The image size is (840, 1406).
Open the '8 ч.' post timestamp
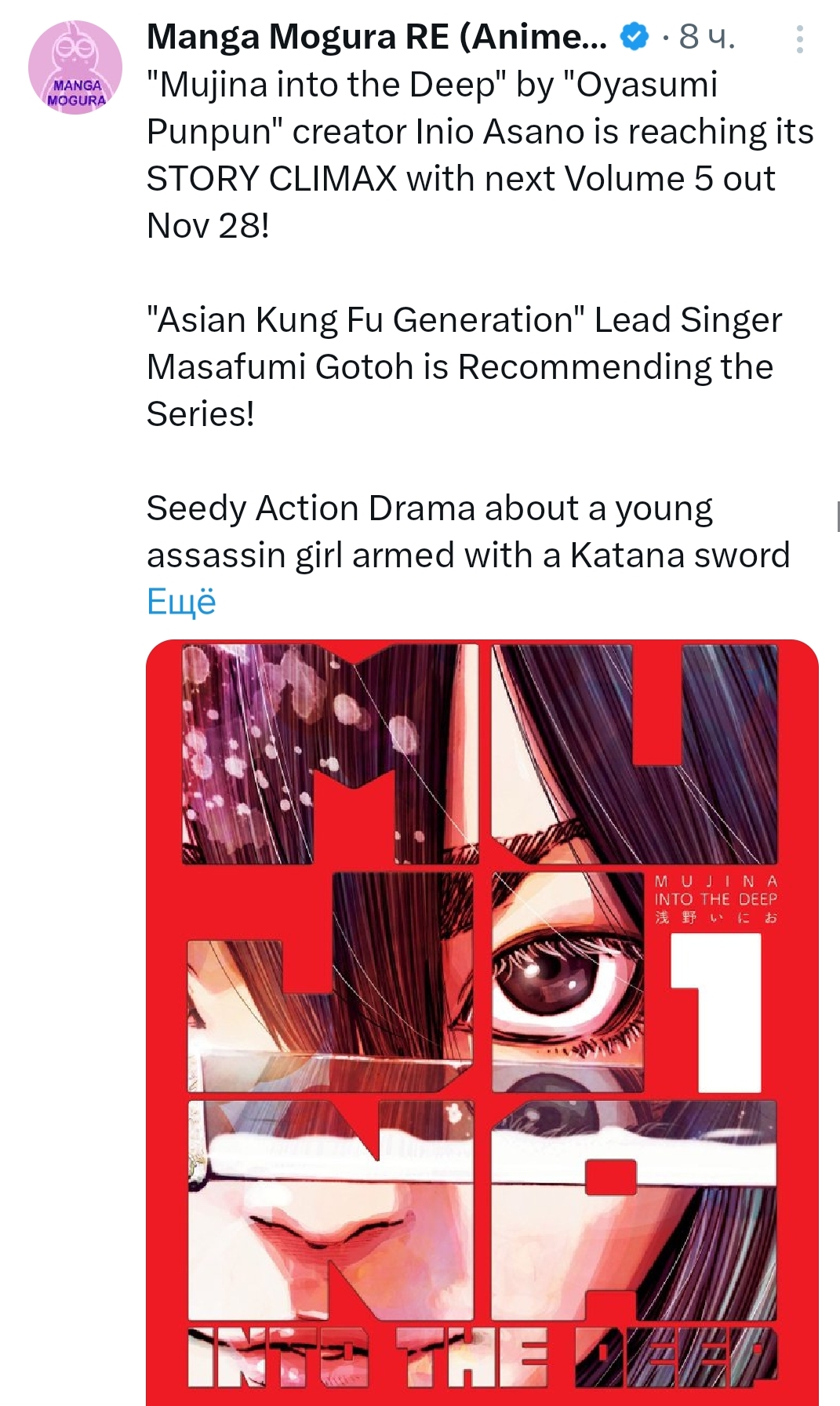click(707, 36)
